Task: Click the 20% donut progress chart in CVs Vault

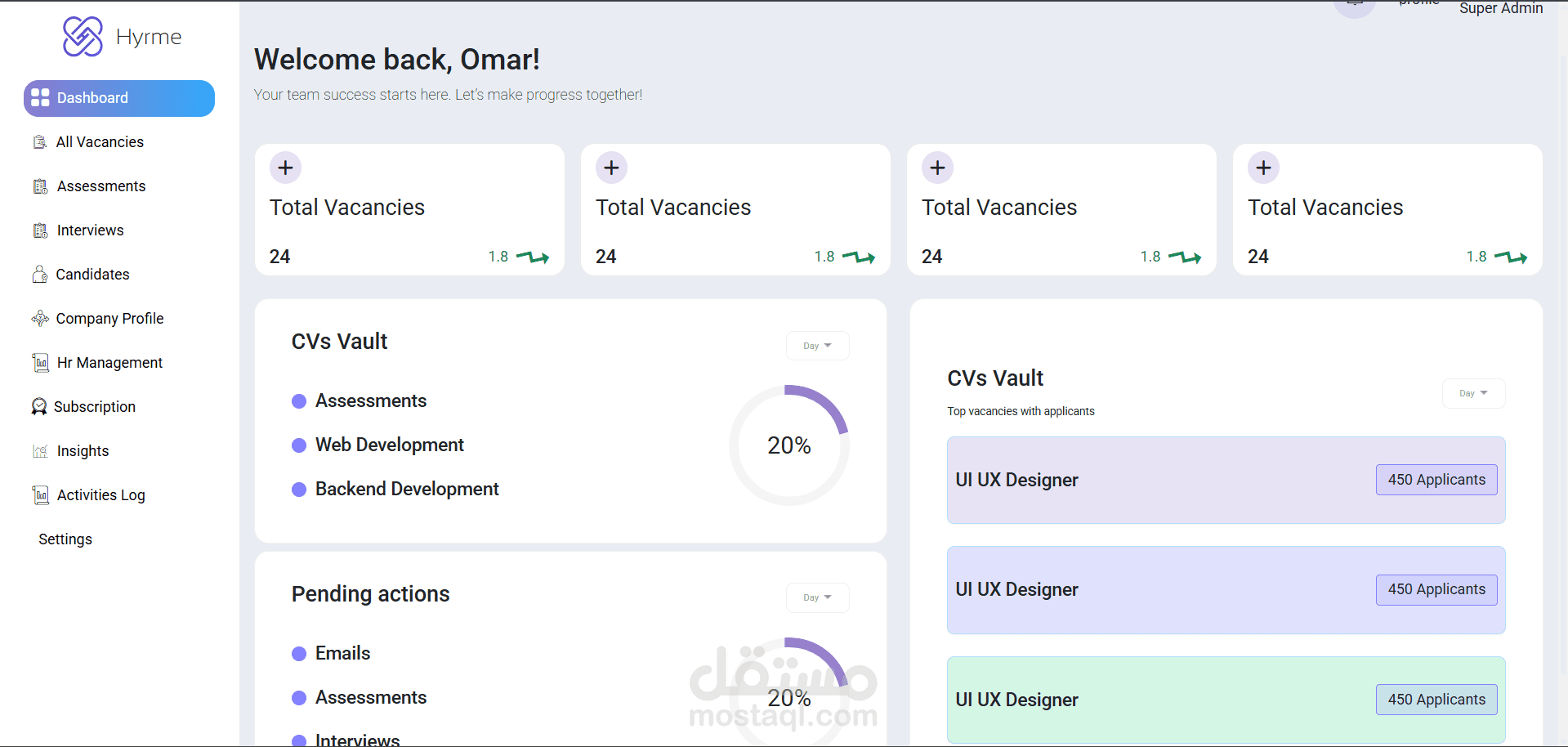Action: (x=788, y=445)
